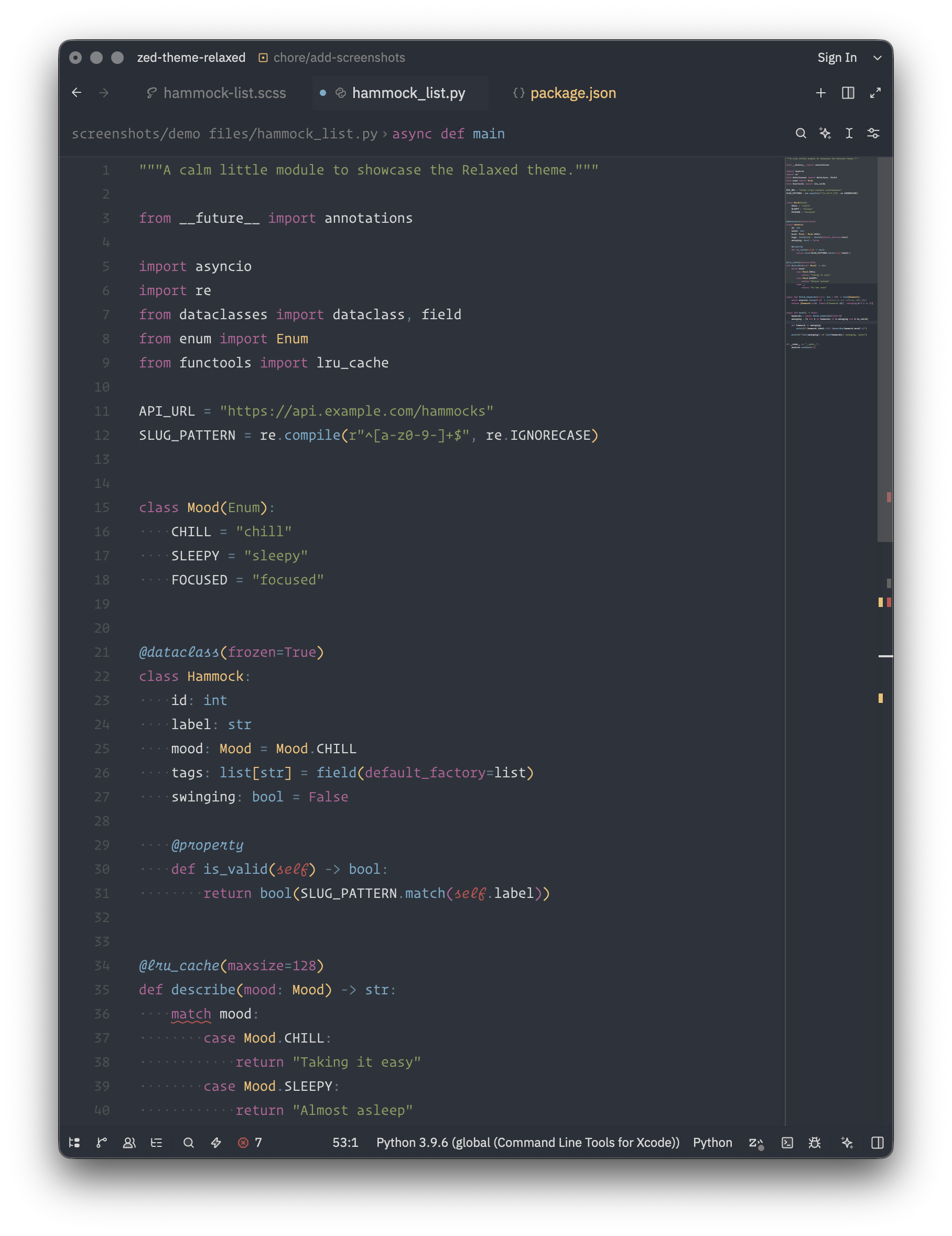Toggle buffer search magnifier in editor toolbar
Image resolution: width=952 pixels, height=1236 pixels.
click(800, 133)
